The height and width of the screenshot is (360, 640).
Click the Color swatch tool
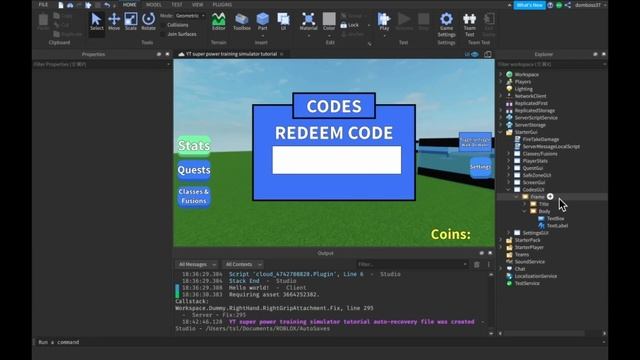click(x=329, y=22)
